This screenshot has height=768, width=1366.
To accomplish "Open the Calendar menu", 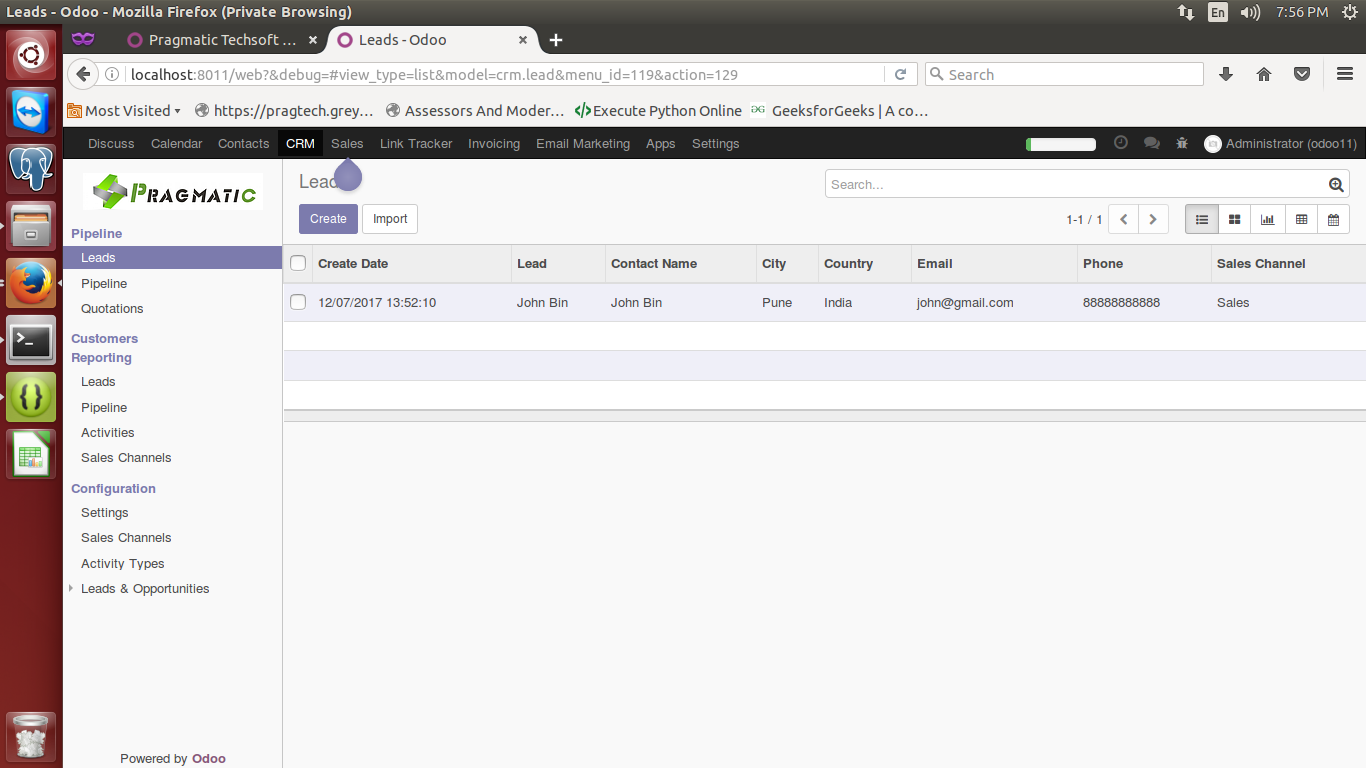I will [176, 143].
